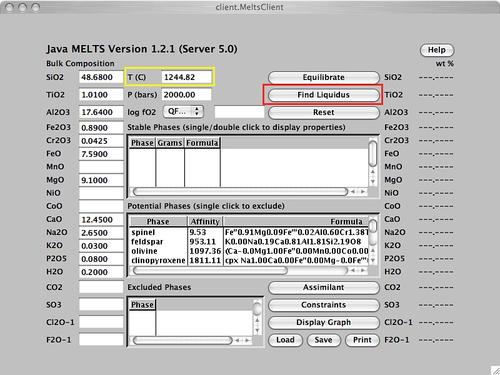The height and width of the screenshot is (375, 500).
Task: Focus the SiO2 bulk composition field
Action: (x=101, y=77)
